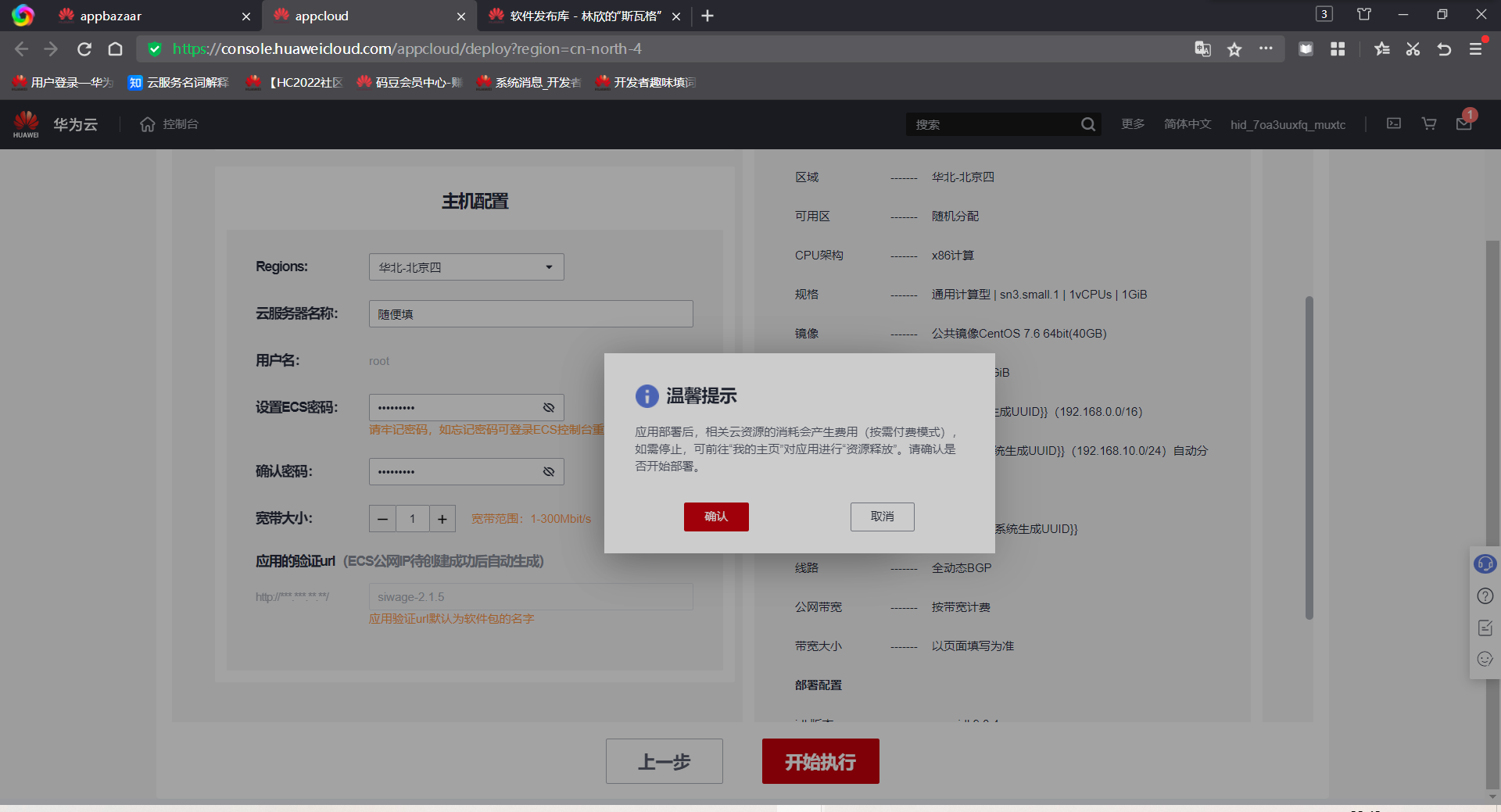The width and height of the screenshot is (1501, 812).
Task: Open the Regions dropdown
Action: tap(467, 267)
